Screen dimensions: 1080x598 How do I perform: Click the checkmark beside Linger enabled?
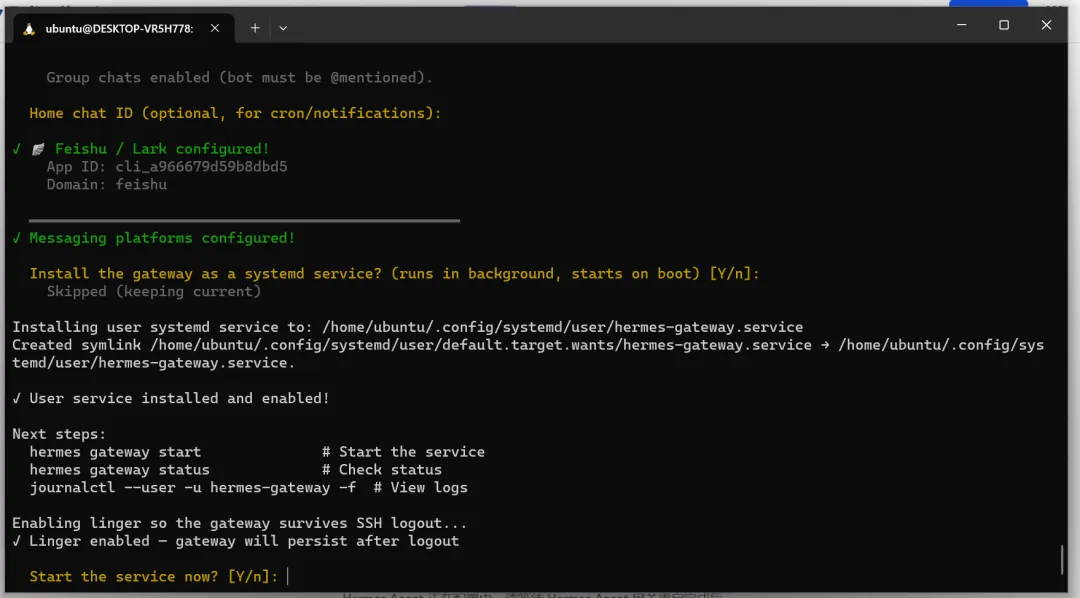tap(17, 541)
